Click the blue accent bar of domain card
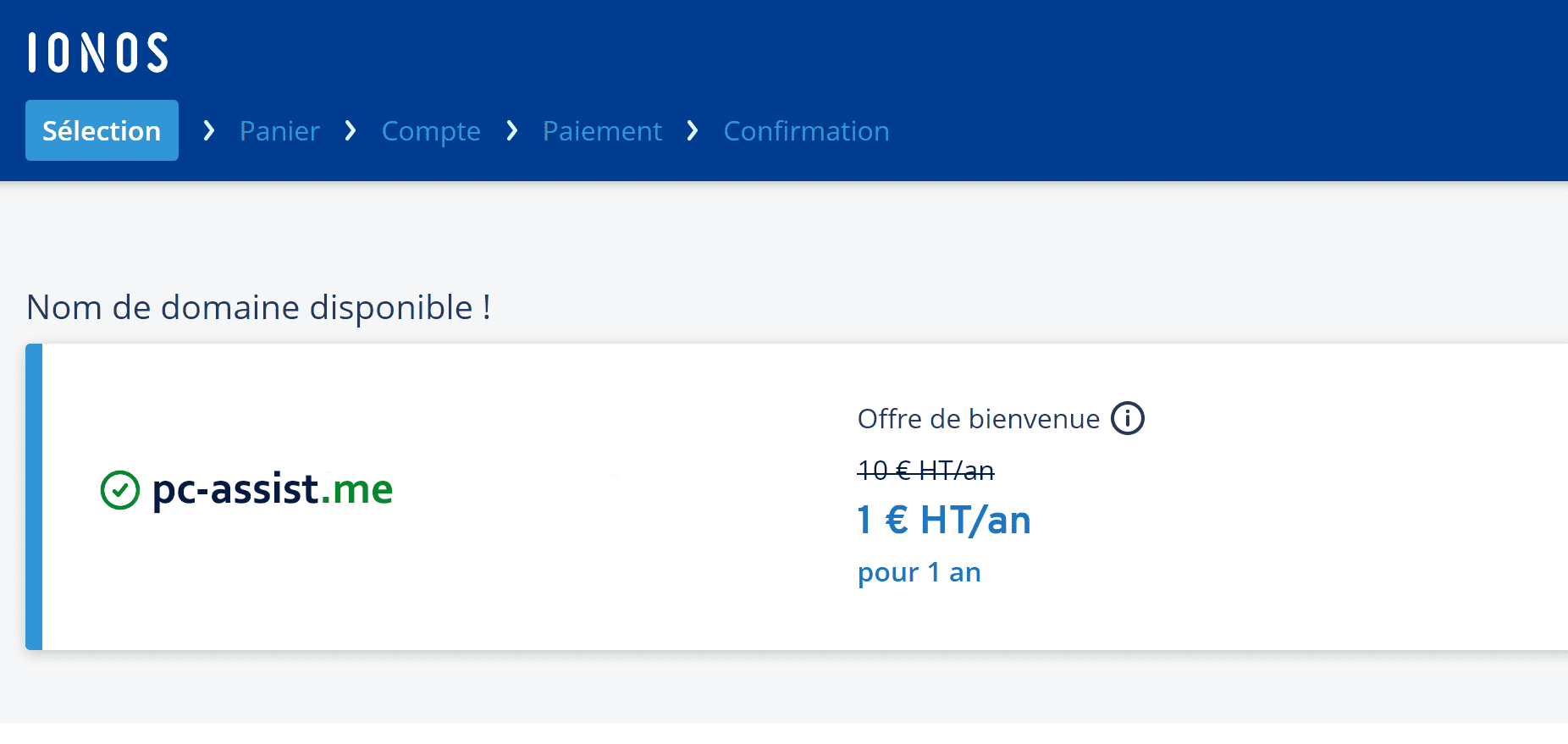1568x744 pixels. click(34, 497)
